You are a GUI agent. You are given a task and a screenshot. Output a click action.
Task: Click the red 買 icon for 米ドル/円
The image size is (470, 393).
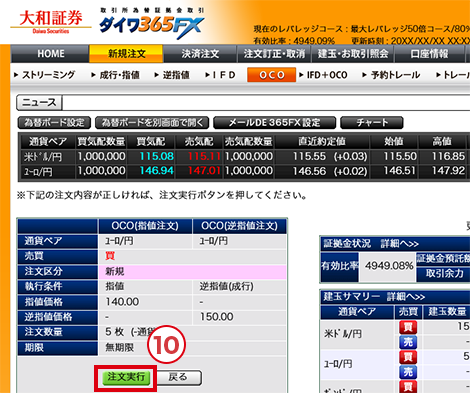pyautogui.click(x=408, y=327)
